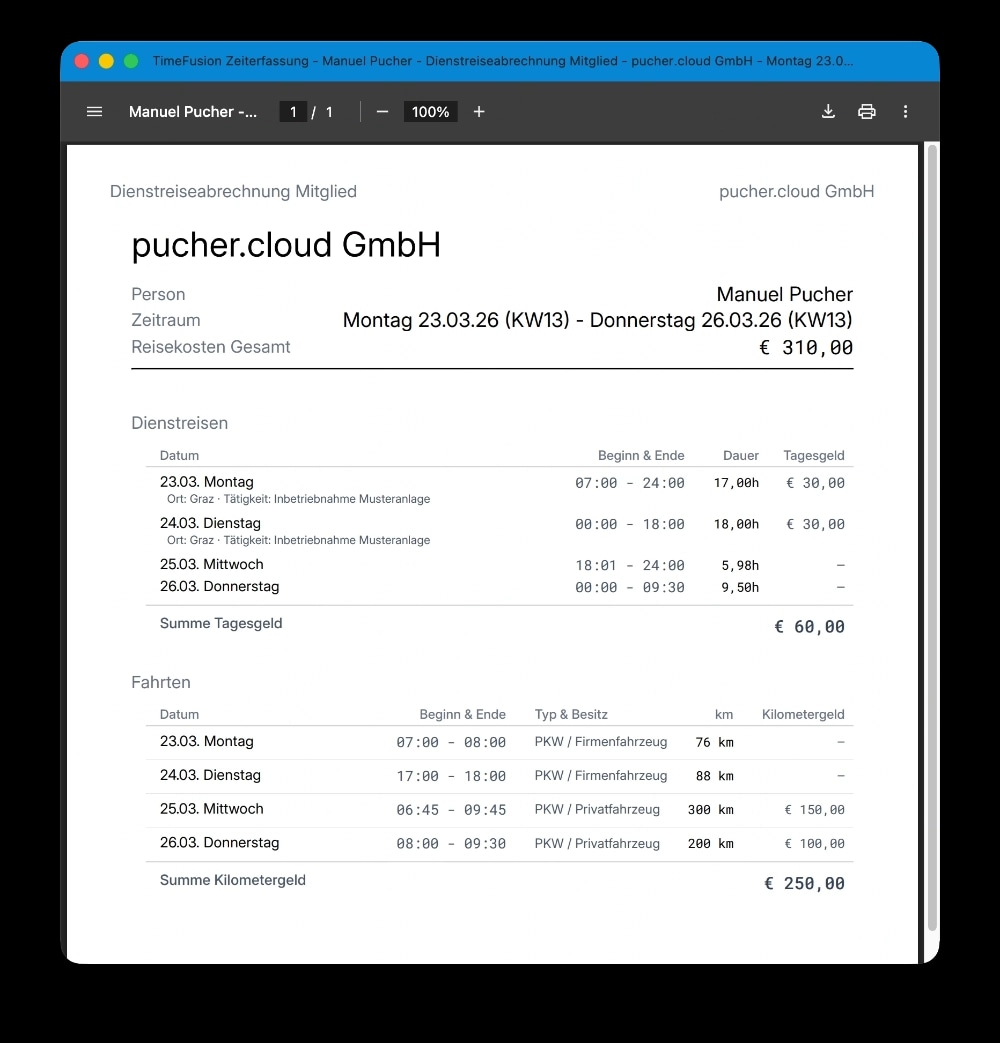Screen dimensions: 1000x1043
Task: Click '24.03. Dienstag' in the Dienstreisen table
Action: point(210,523)
